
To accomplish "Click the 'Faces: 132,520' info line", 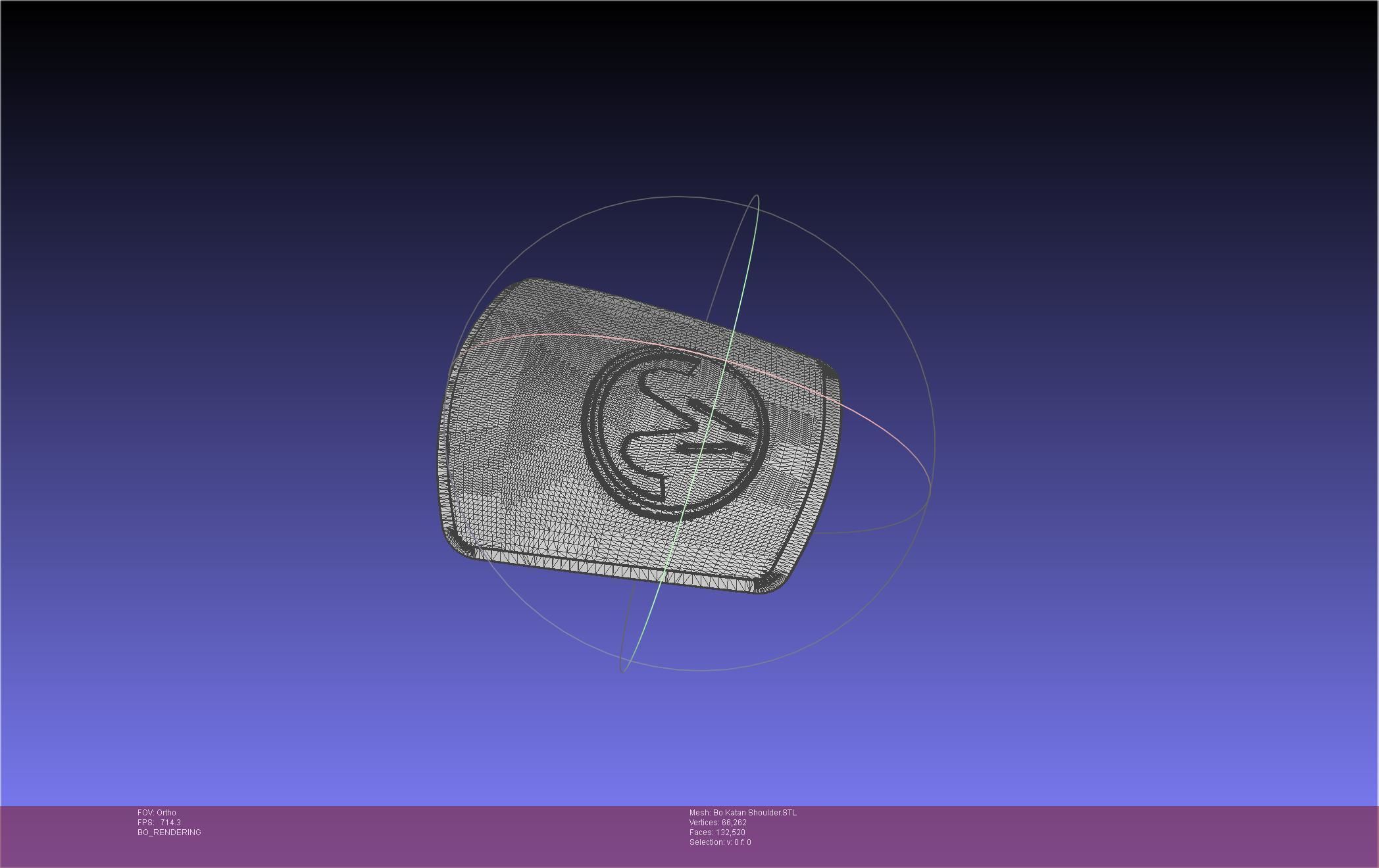I will [x=717, y=832].
